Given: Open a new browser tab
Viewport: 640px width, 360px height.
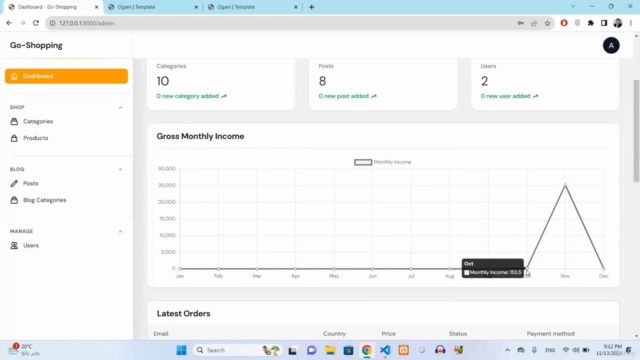Looking at the screenshot, I should point(311,7).
